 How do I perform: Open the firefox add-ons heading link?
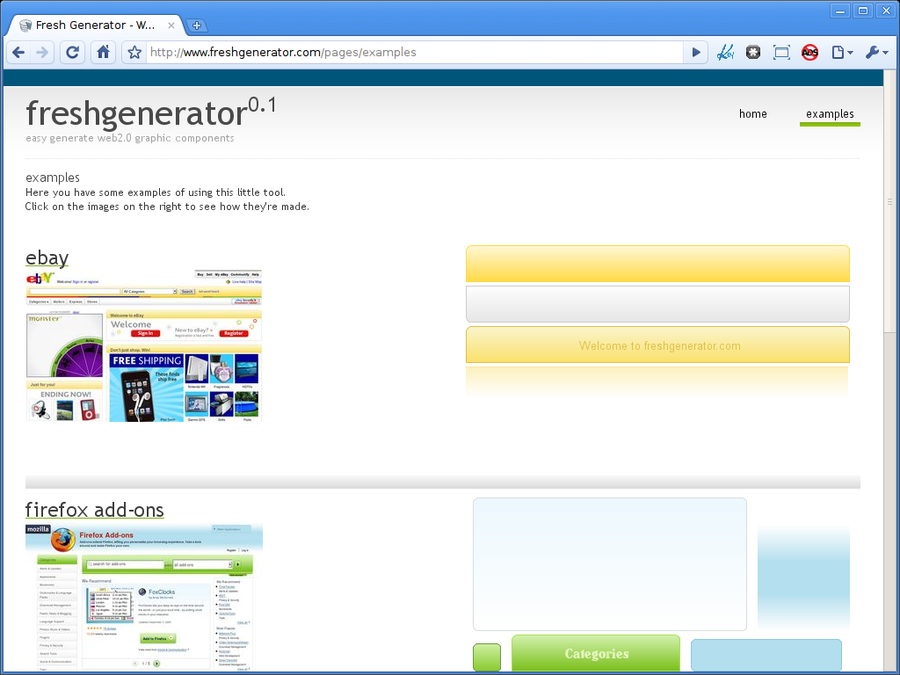95,510
